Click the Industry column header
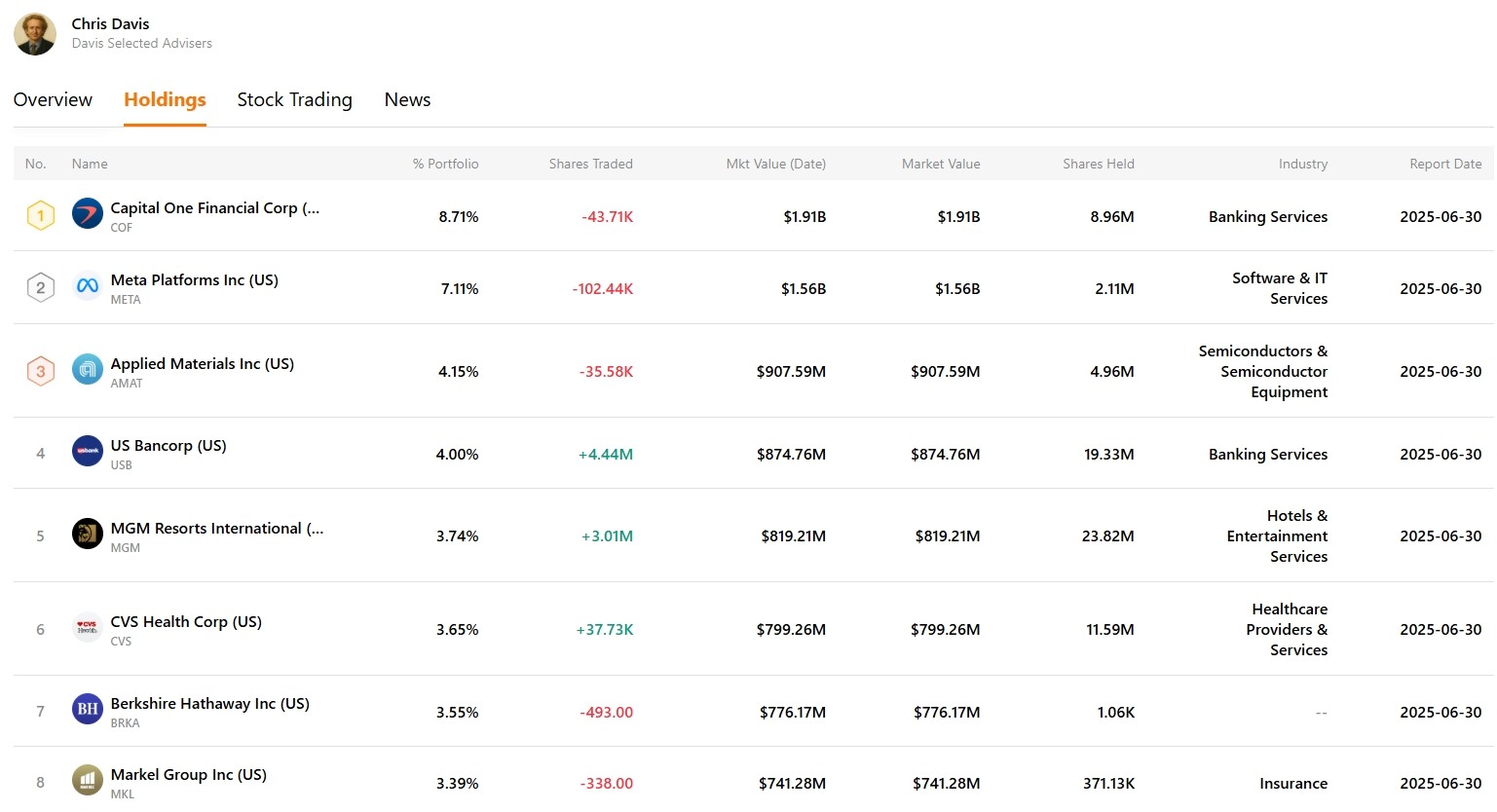 (x=1303, y=164)
